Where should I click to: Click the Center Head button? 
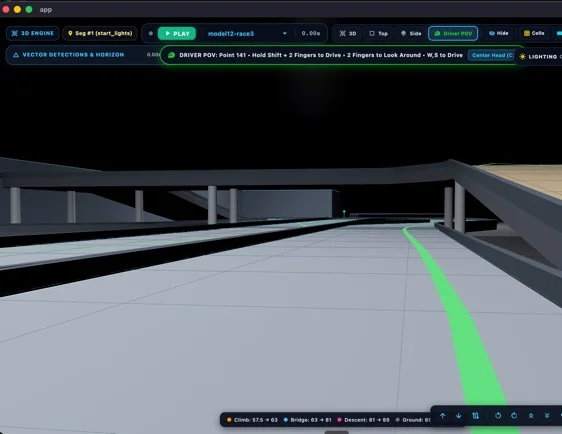(492, 55)
